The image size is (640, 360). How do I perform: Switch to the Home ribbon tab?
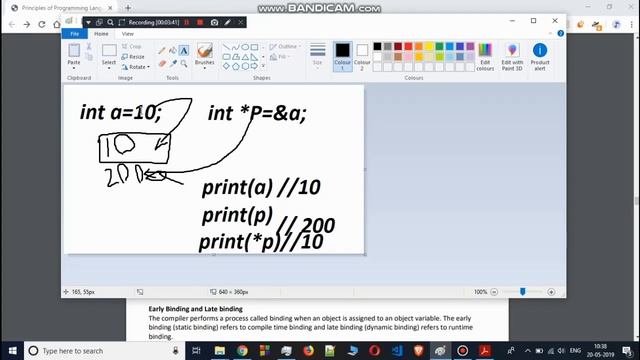pyautogui.click(x=101, y=34)
